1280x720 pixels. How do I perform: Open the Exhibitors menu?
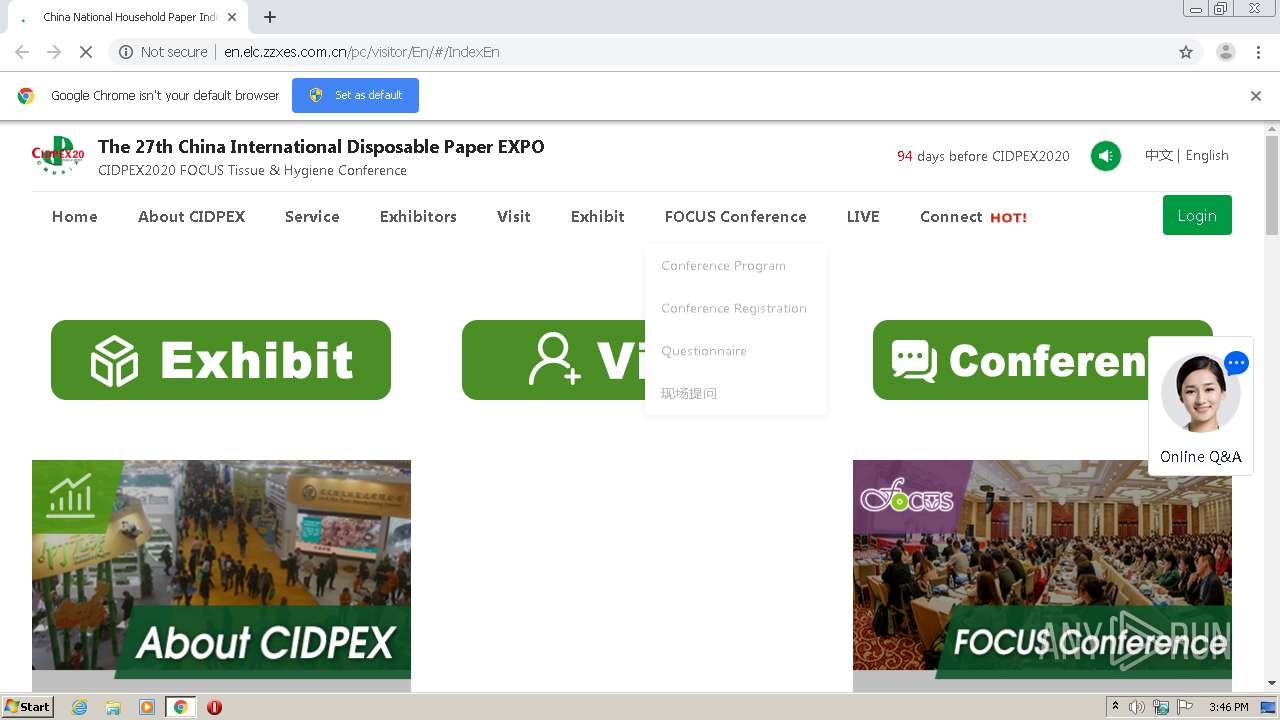418,216
